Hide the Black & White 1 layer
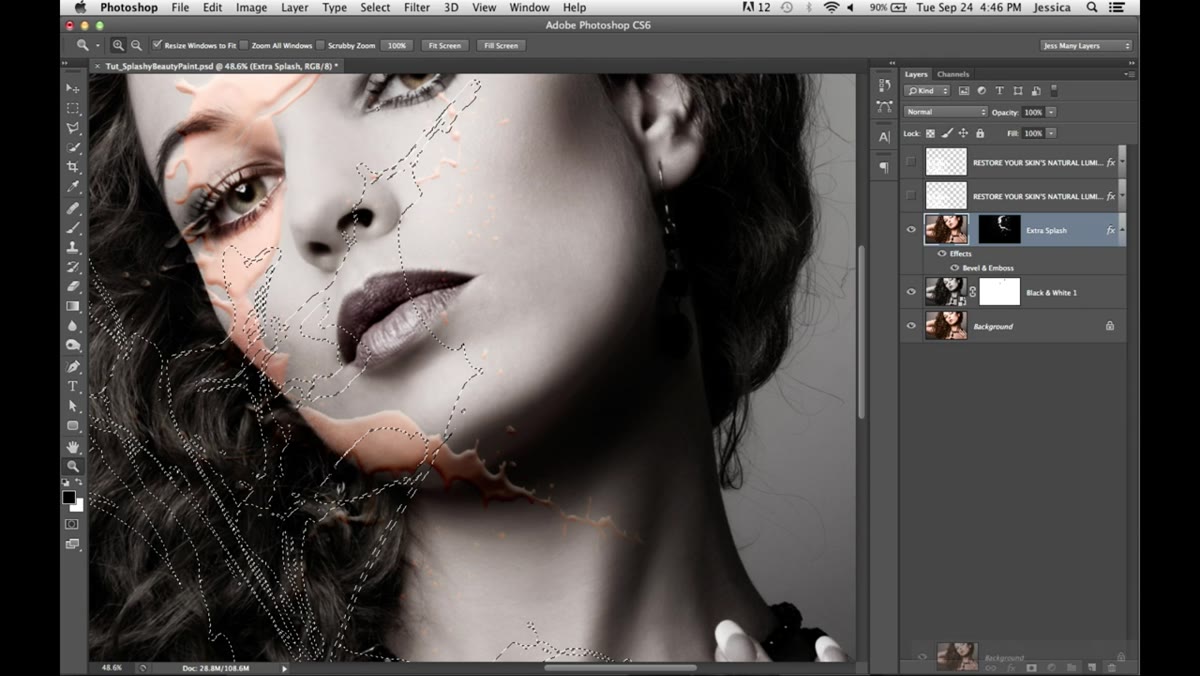This screenshot has width=1200, height=676. (x=911, y=292)
